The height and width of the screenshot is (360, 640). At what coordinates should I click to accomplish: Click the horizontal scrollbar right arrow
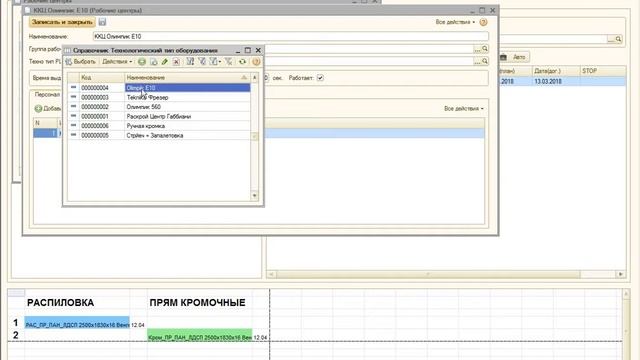(621, 274)
